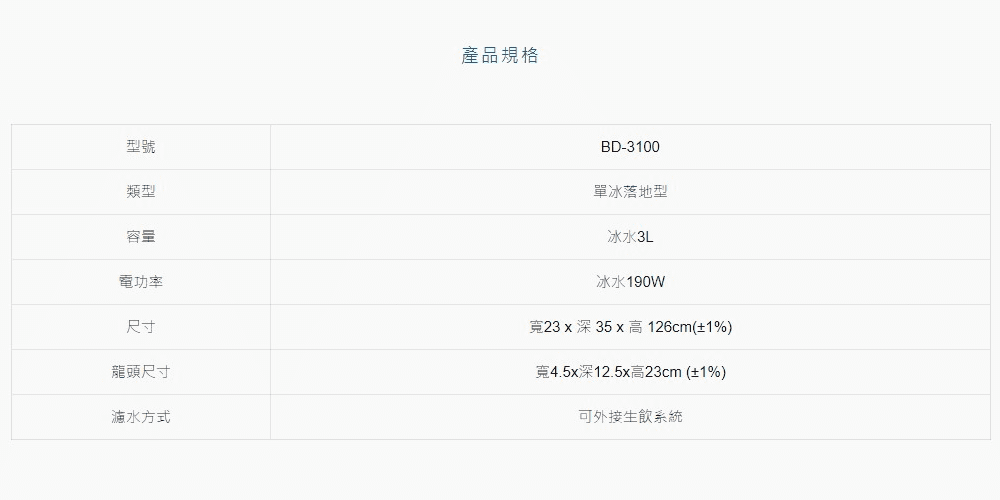
Task: Click the 高23cm faucet height text
Action: pyautogui.click(x=656, y=372)
